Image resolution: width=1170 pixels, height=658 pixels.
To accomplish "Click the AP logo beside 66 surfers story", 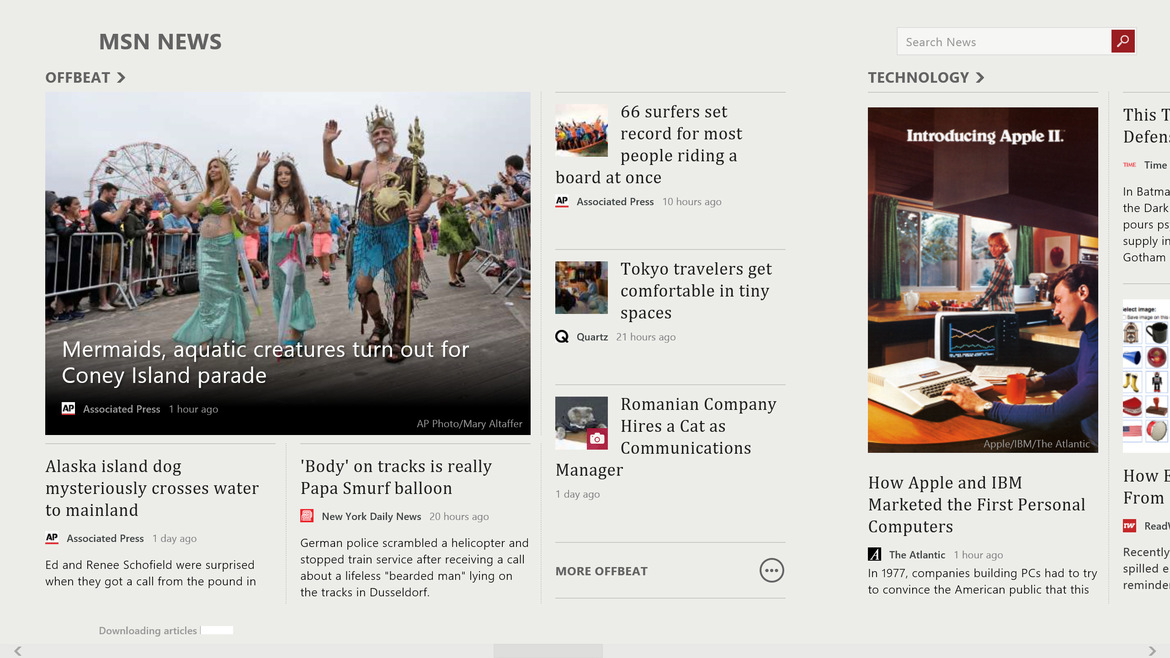I will coord(562,201).
